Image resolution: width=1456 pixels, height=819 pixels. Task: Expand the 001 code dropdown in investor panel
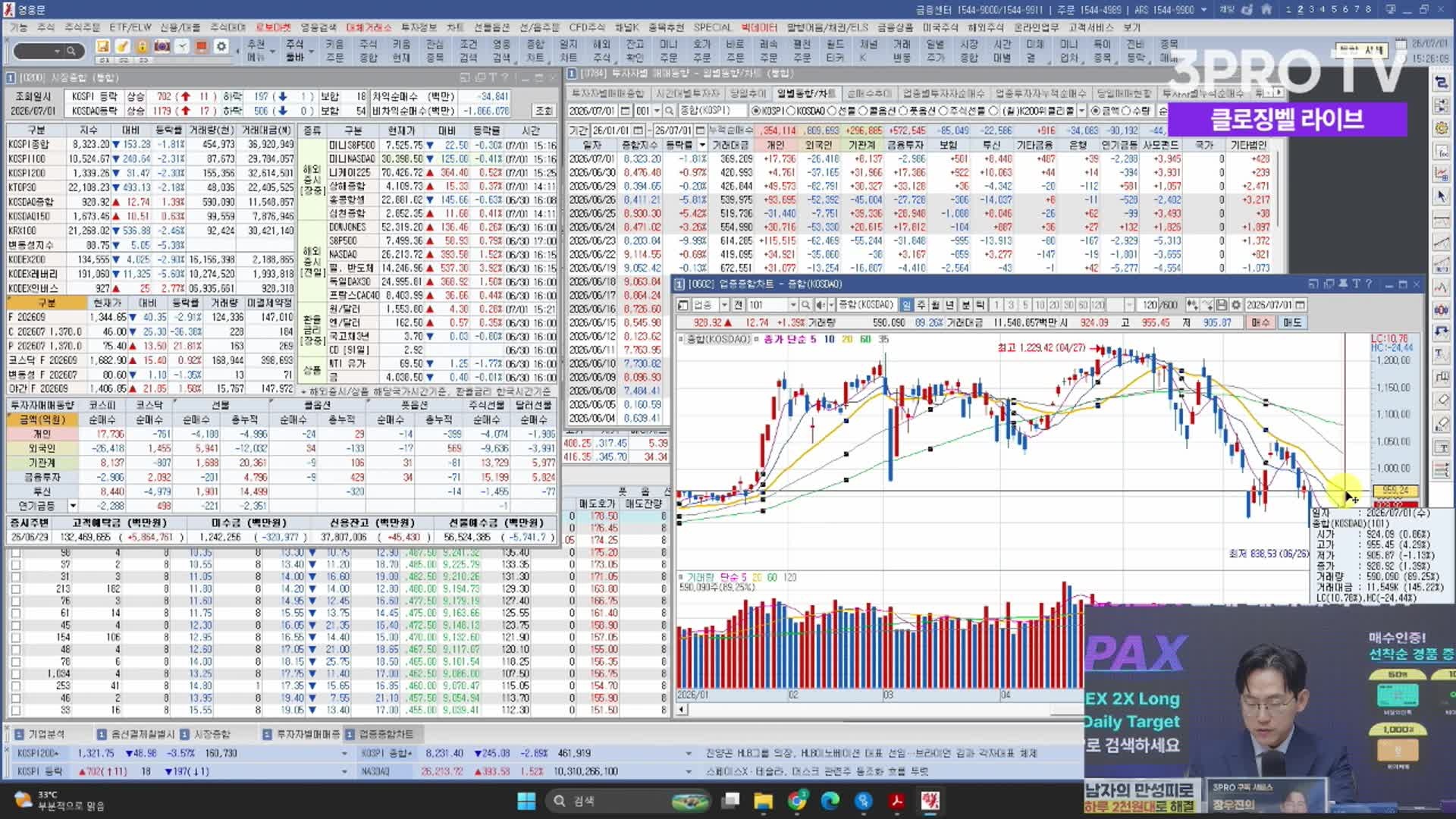(x=657, y=111)
